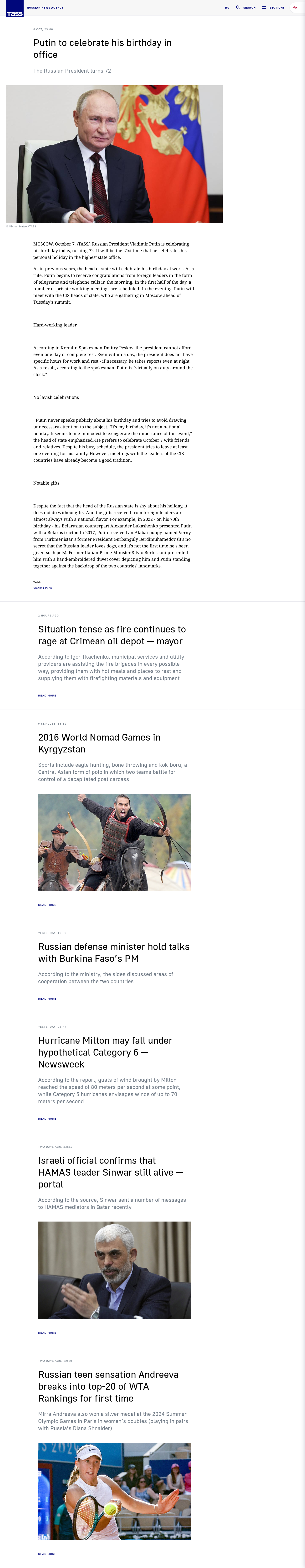Click the Nomad Games archers photo
Screen dimensions: 305x1568
[x=114, y=842]
